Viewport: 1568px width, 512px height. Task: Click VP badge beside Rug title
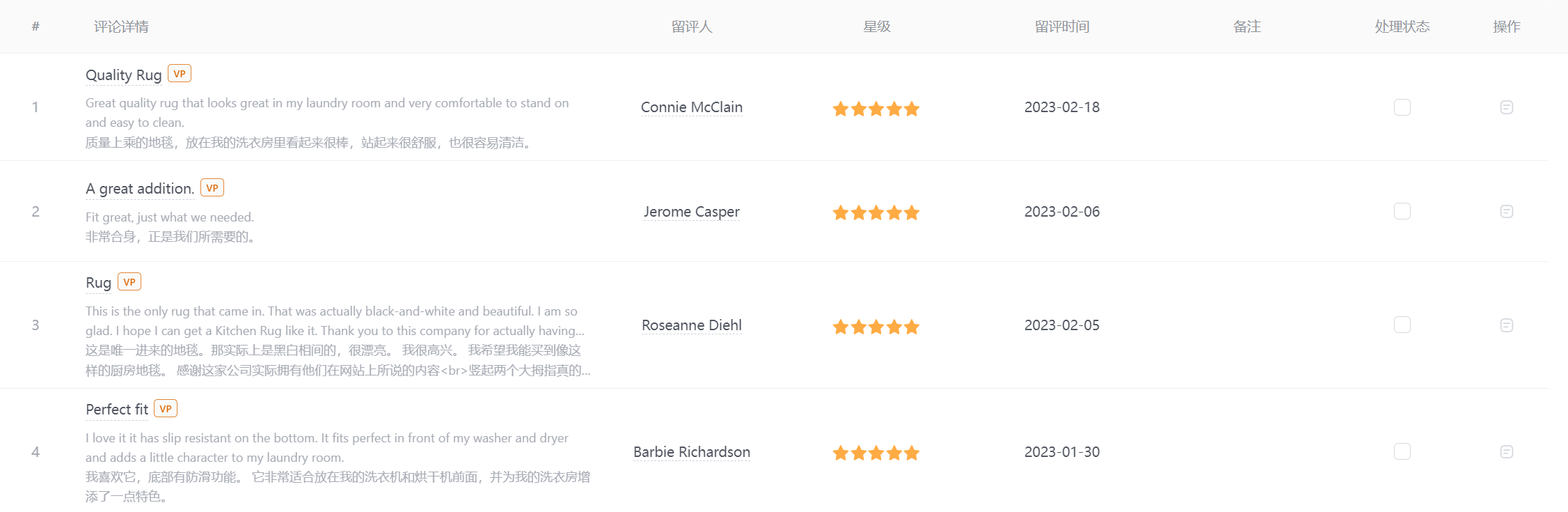129,282
